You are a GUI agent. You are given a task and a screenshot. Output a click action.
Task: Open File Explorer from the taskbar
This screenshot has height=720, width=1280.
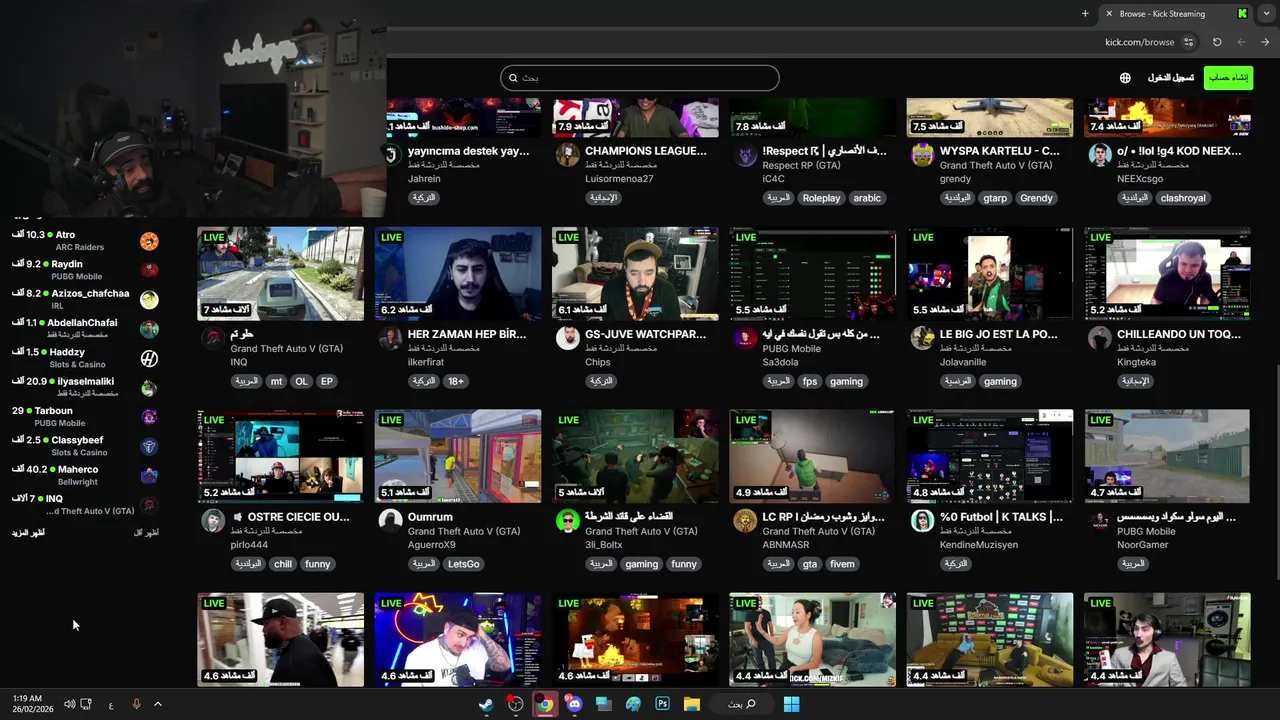[x=691, y=704]
